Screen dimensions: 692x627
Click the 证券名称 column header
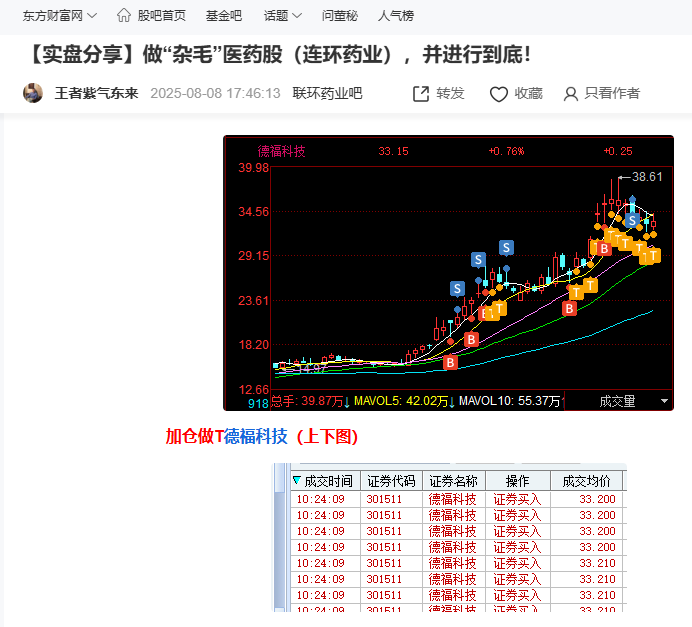pos(454,481)
